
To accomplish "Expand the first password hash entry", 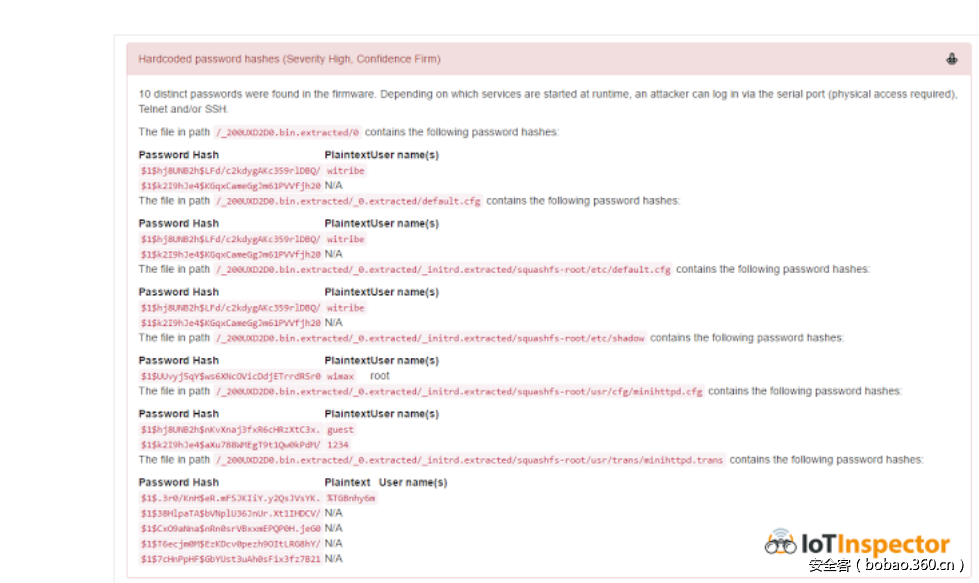I will (x=238, y=170).
